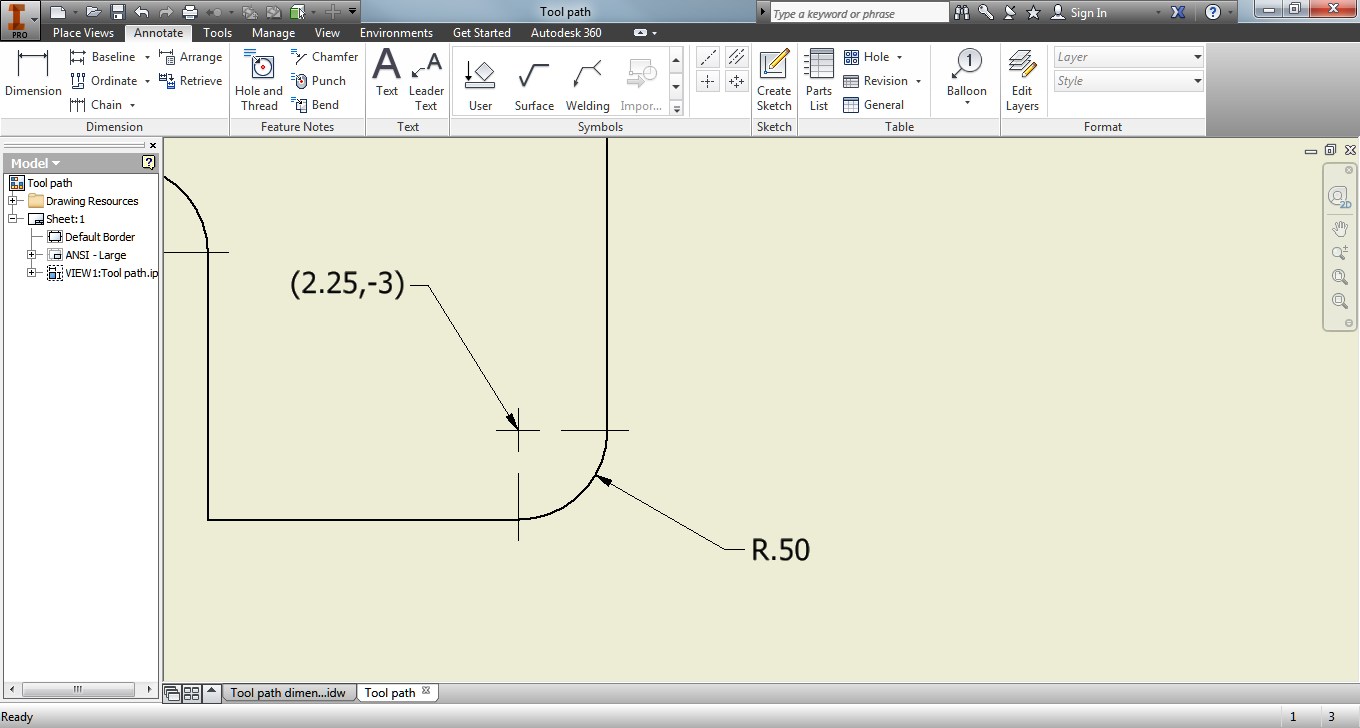Image resolution: width=1360 pixels, height=728 pixels.
Task: Open the Edit Layers dialog
Action: tap(1022, 80)
